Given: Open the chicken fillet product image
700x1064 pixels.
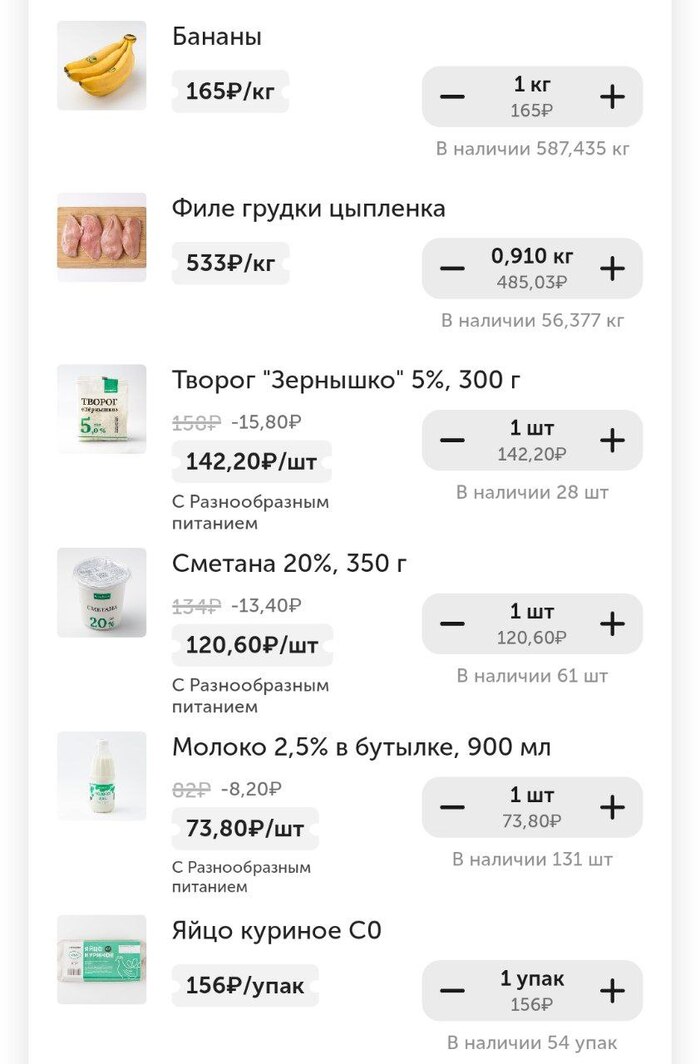Looking at the screenshot, I should tap(102, 237).
